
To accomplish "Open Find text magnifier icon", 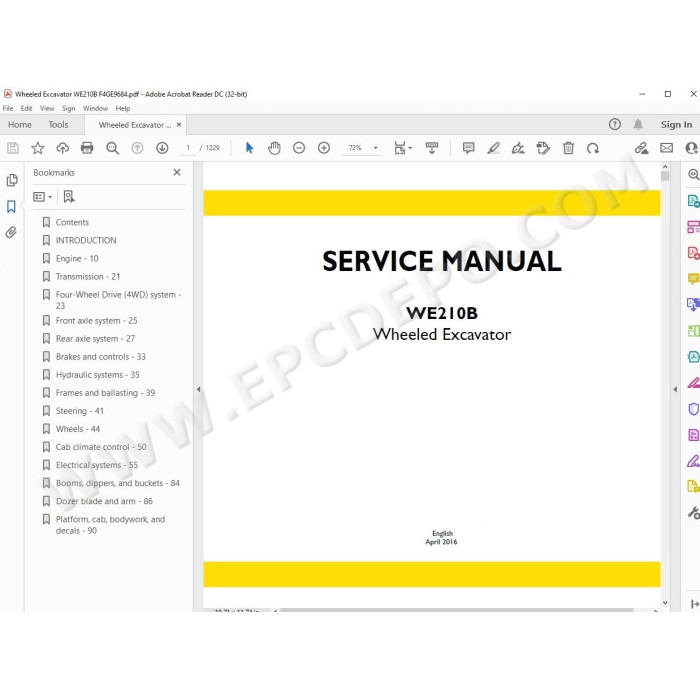I will pyautogui.click(x=112, y=148).
